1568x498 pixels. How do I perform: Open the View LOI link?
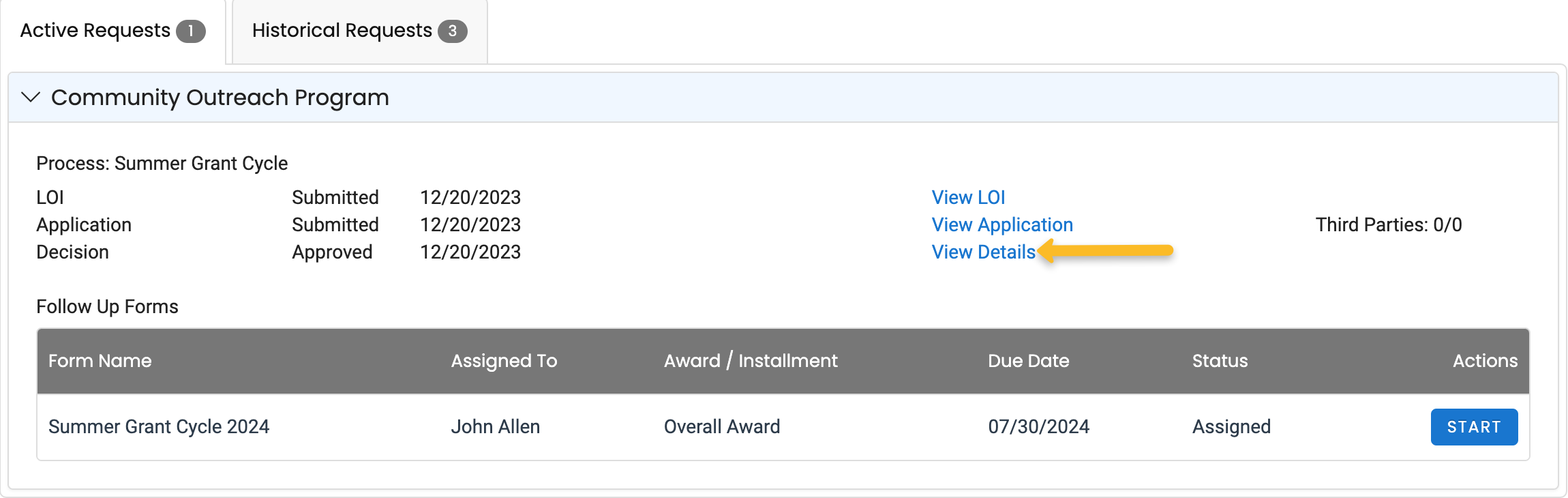tap(968, 197)
